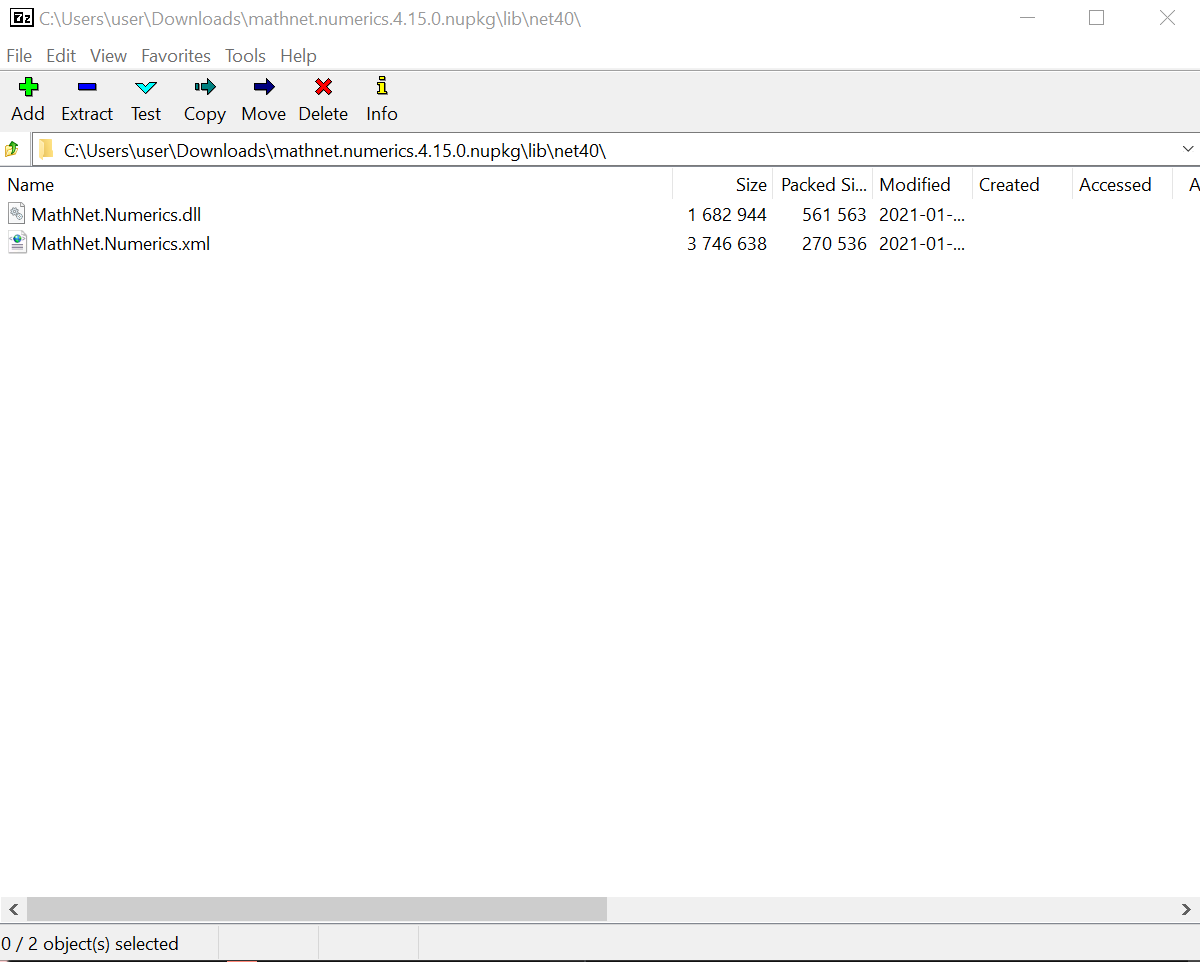Click the MathNet.Numerics.xml file icon
The width and height of the screenshot is (1200, 962).
pyautogui.click(x=17, y=243)
